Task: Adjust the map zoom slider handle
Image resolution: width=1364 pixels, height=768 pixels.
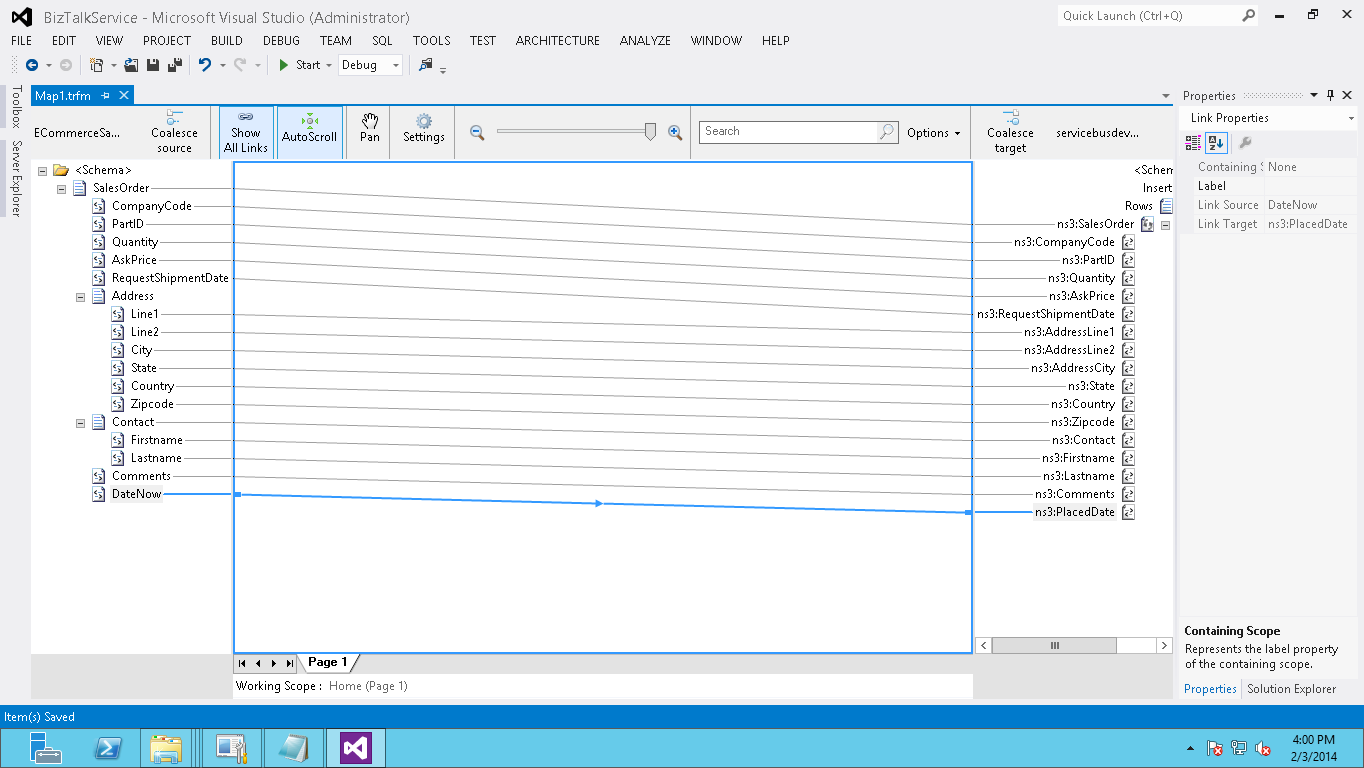Action: point(651,131)
